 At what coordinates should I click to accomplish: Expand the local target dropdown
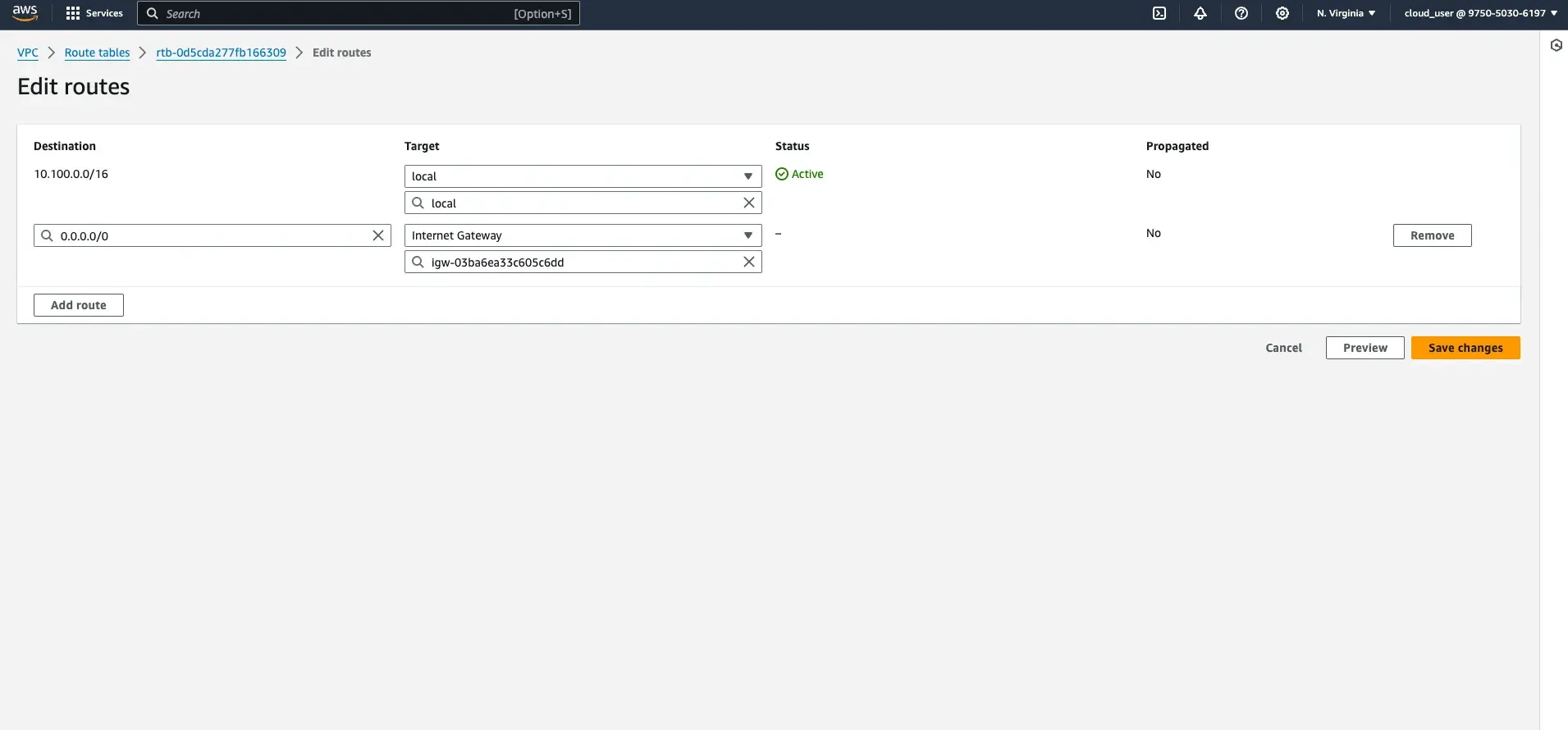tap(583, 176)
